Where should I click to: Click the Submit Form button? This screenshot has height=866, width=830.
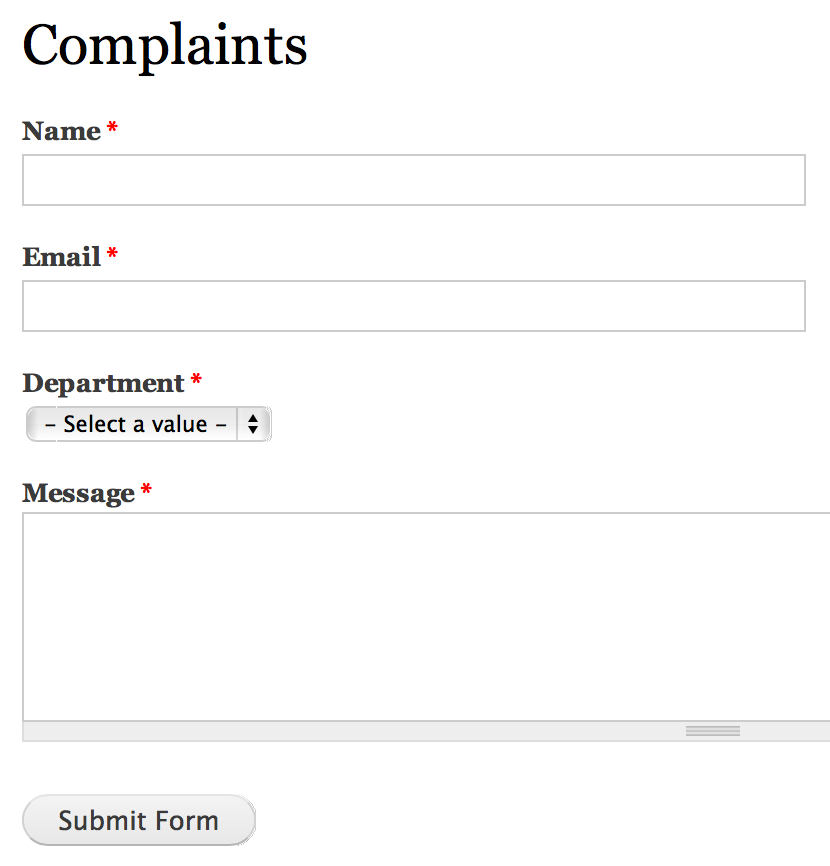[138, 820]
